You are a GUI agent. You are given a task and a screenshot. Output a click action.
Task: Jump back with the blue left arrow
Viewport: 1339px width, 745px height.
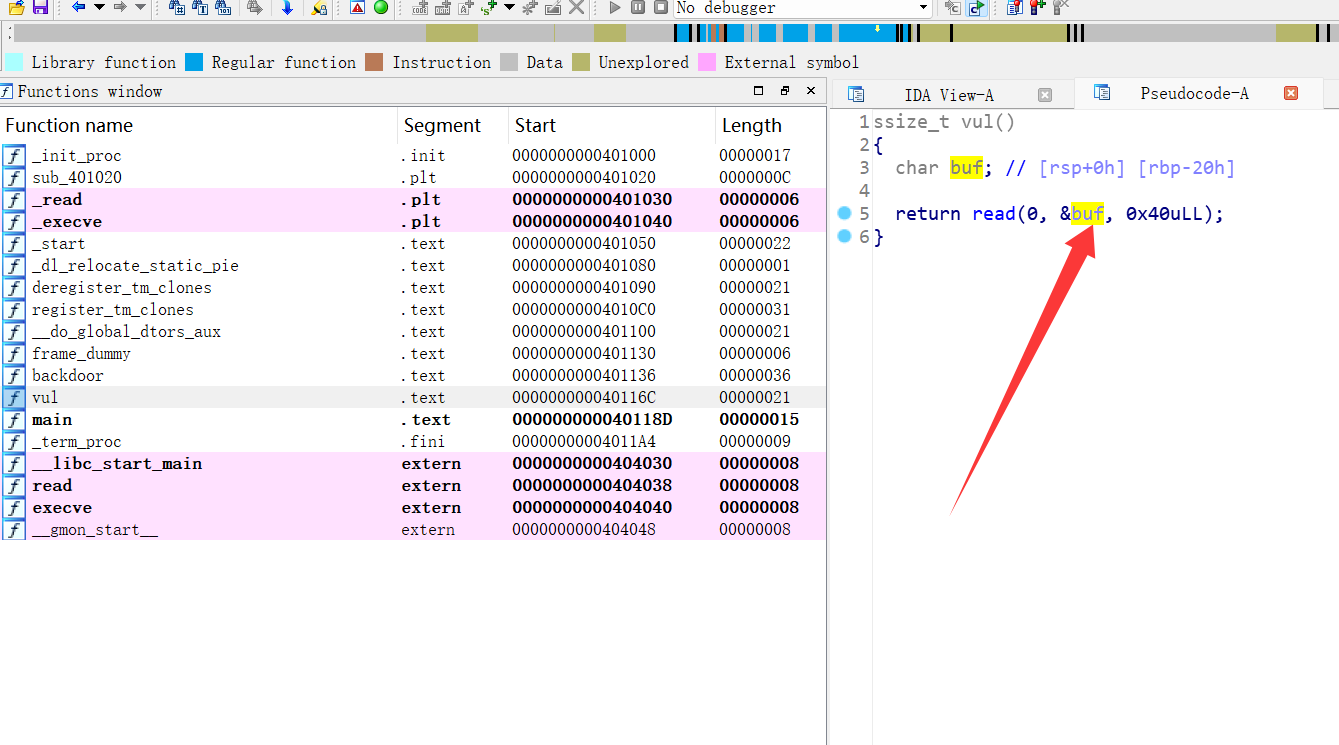tap(79, 8)
